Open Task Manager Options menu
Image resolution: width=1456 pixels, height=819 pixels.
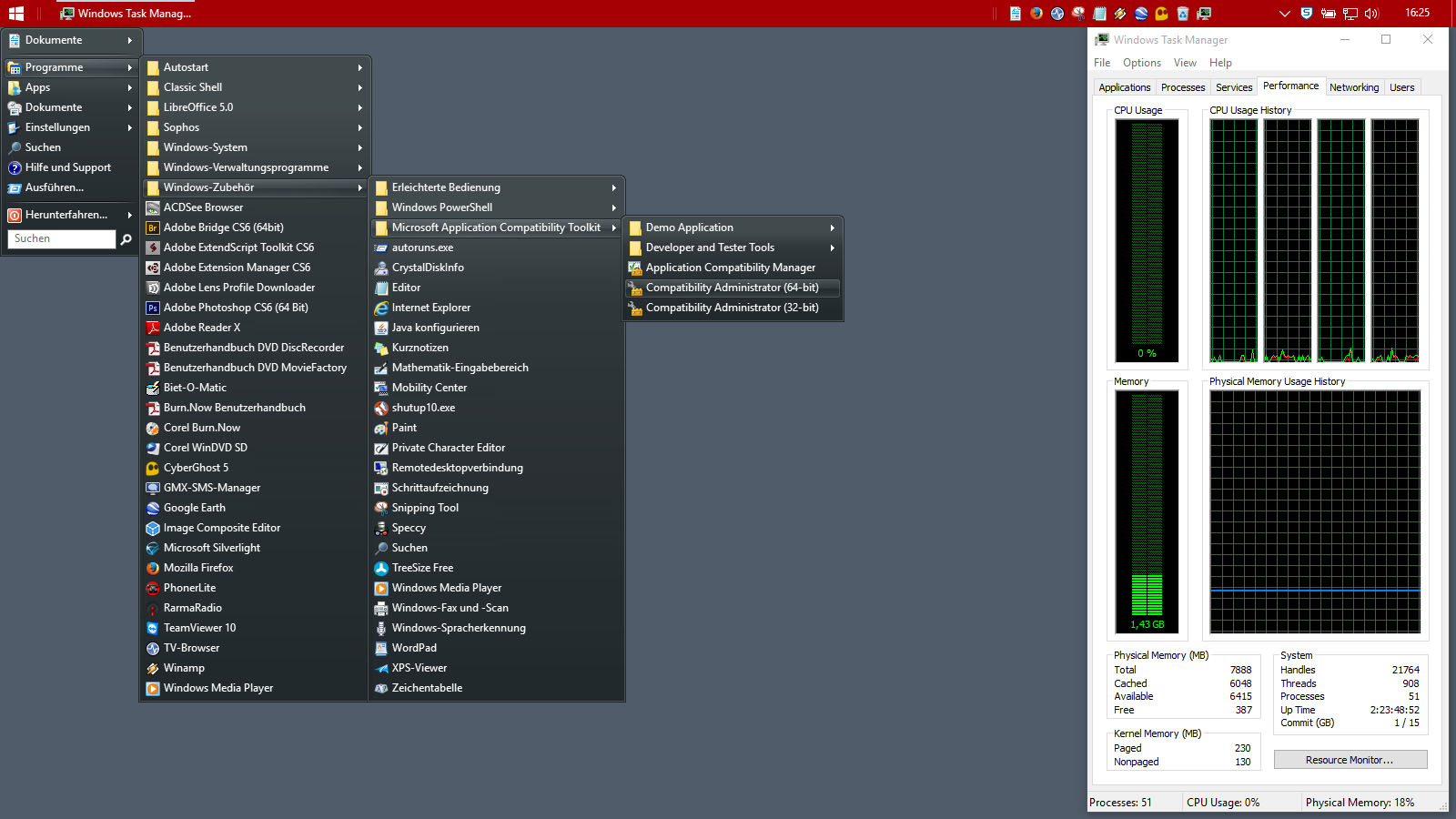[x=1141, y=63]
